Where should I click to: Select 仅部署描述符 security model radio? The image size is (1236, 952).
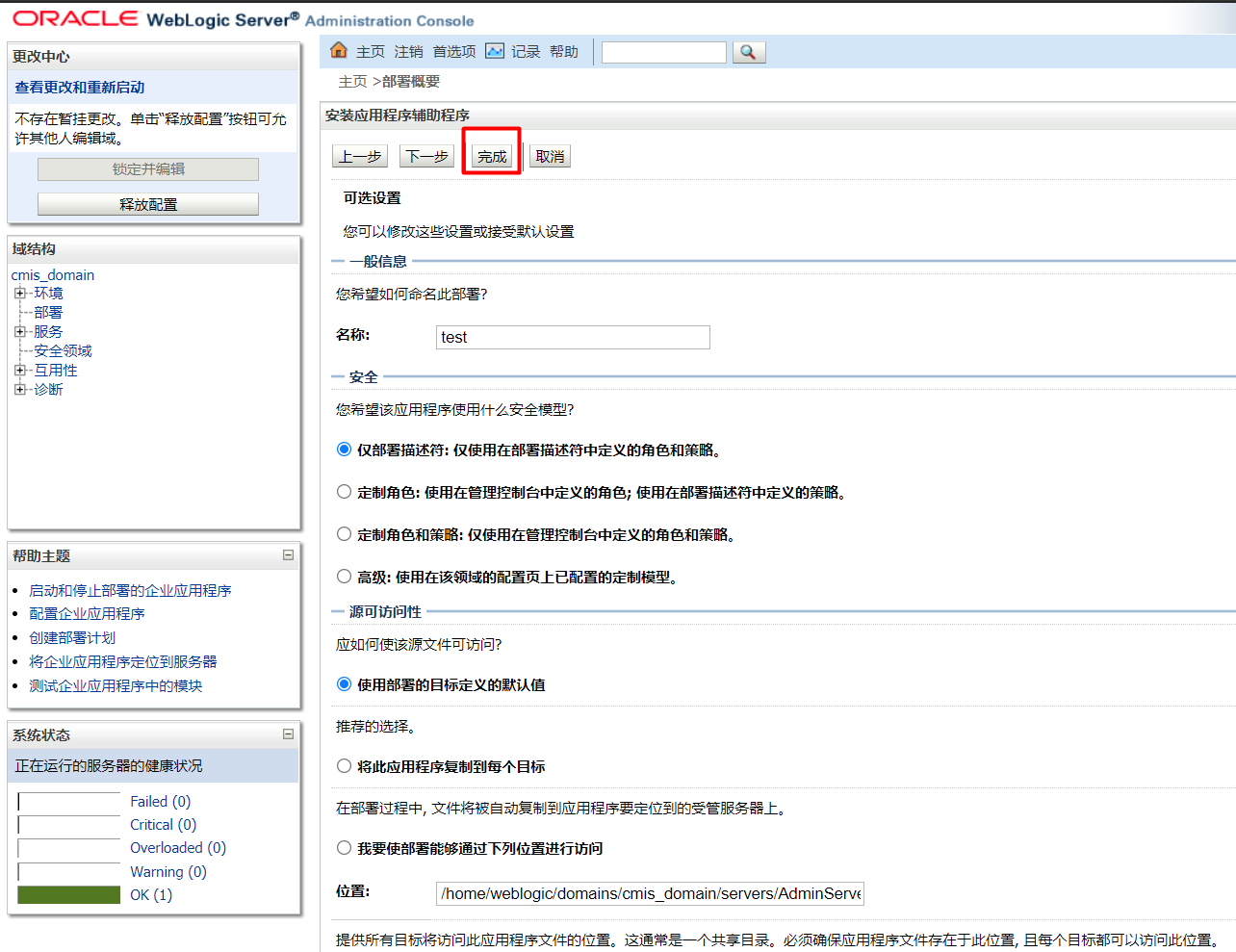[x=344, y=450]
